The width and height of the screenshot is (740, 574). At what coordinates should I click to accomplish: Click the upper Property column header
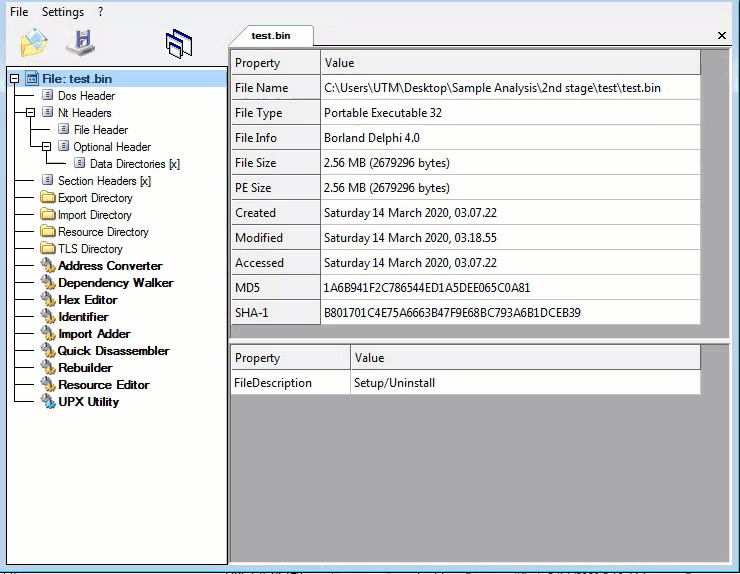276,63
